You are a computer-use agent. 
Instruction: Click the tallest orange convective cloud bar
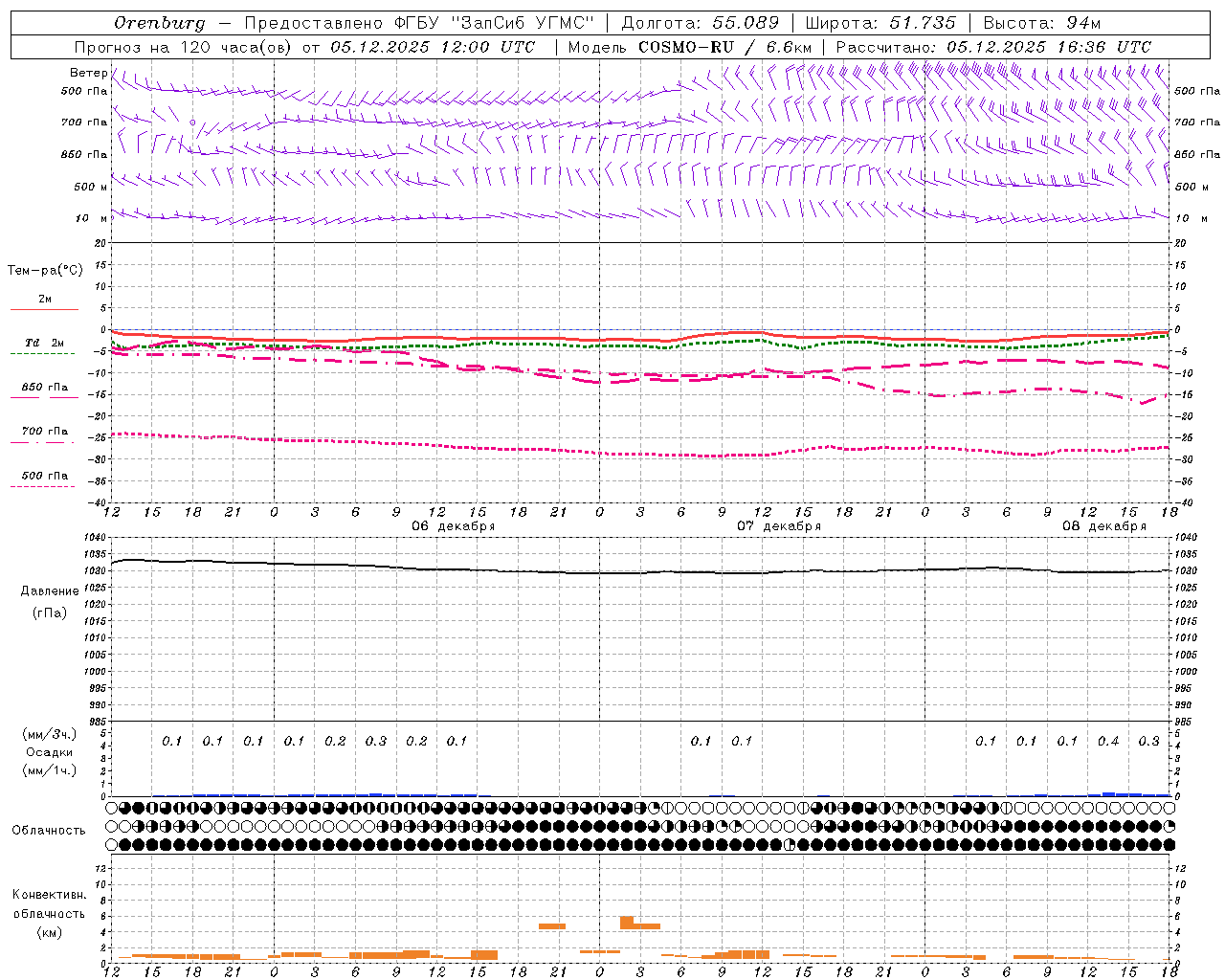coord(627,923)
